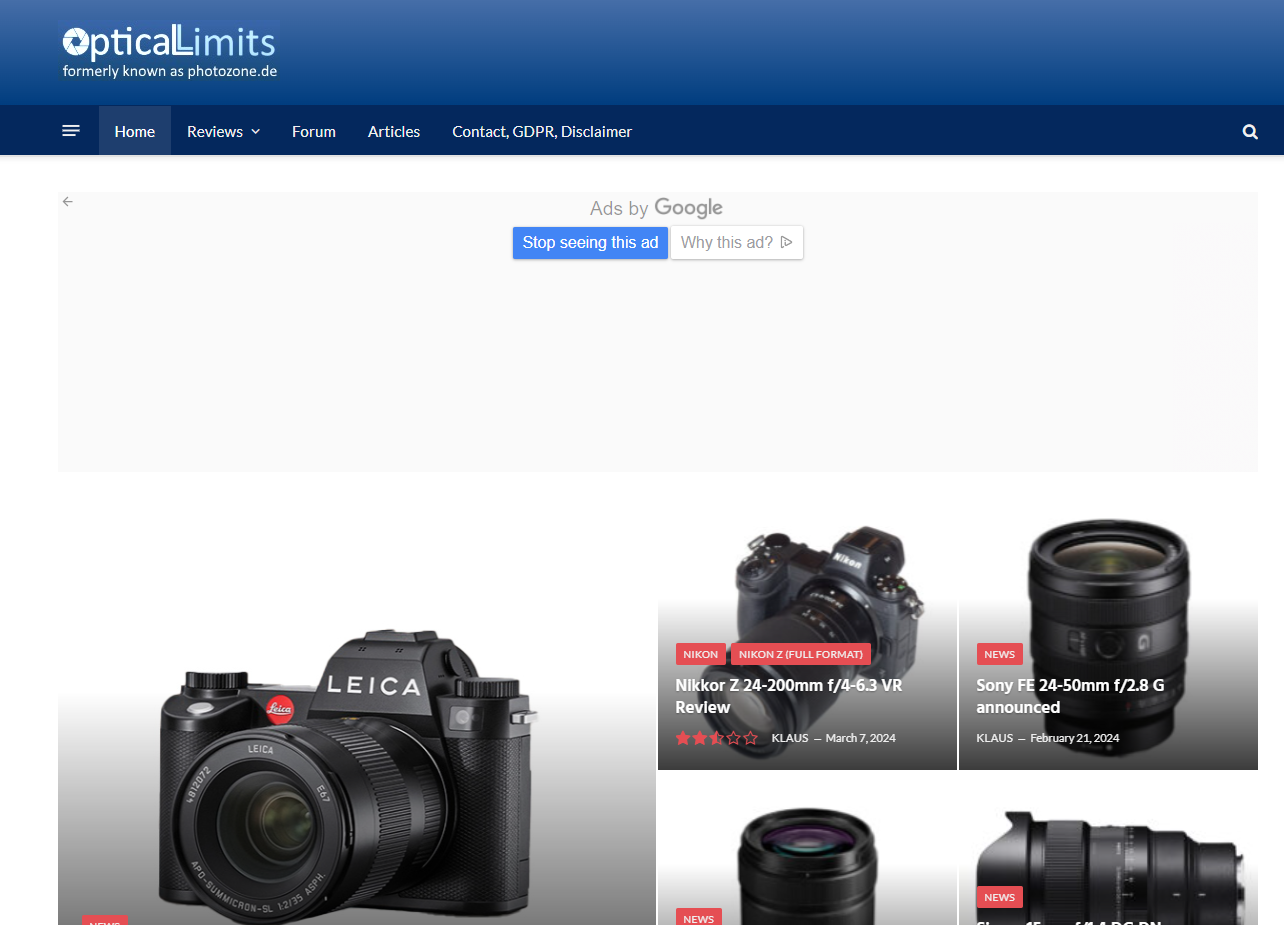
Task: Click the Stop seeing this ad button
Action: coord(590,243)
